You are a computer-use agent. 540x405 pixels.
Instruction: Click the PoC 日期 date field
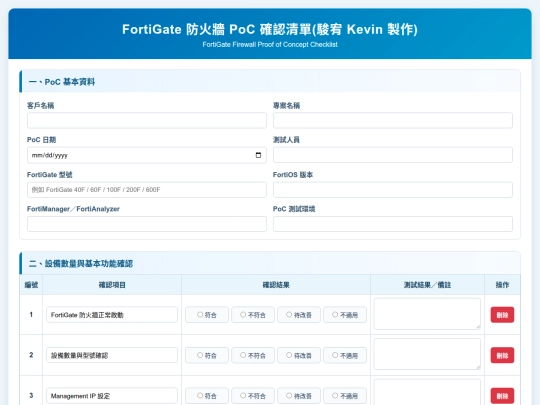[147, 155]
